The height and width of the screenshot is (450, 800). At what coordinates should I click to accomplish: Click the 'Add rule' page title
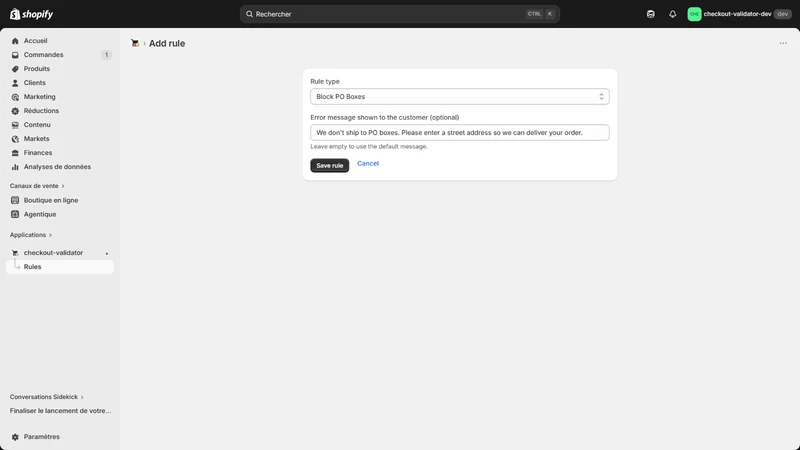coord(167,43)
